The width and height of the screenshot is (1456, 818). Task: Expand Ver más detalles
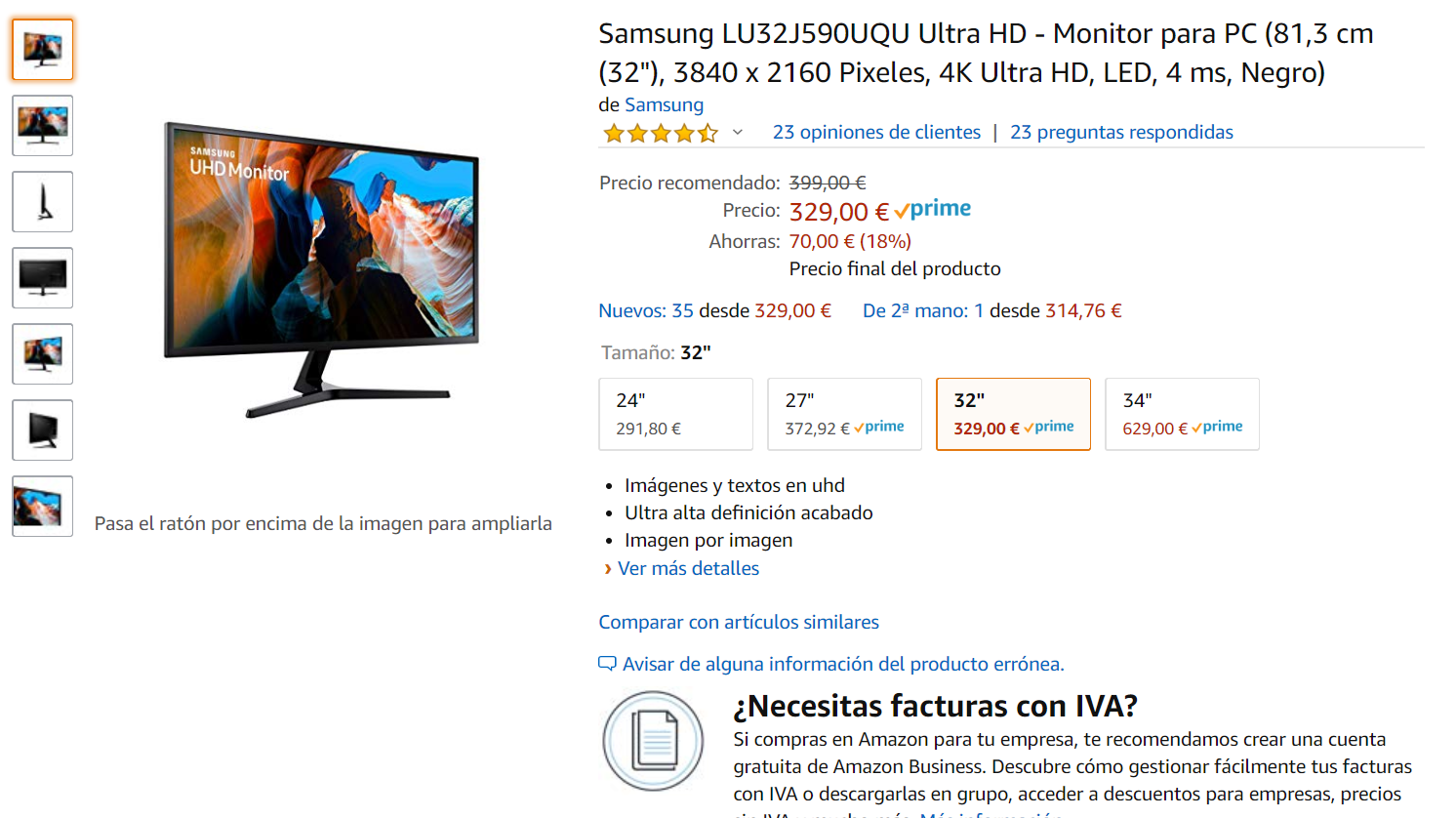coord(688,568)
